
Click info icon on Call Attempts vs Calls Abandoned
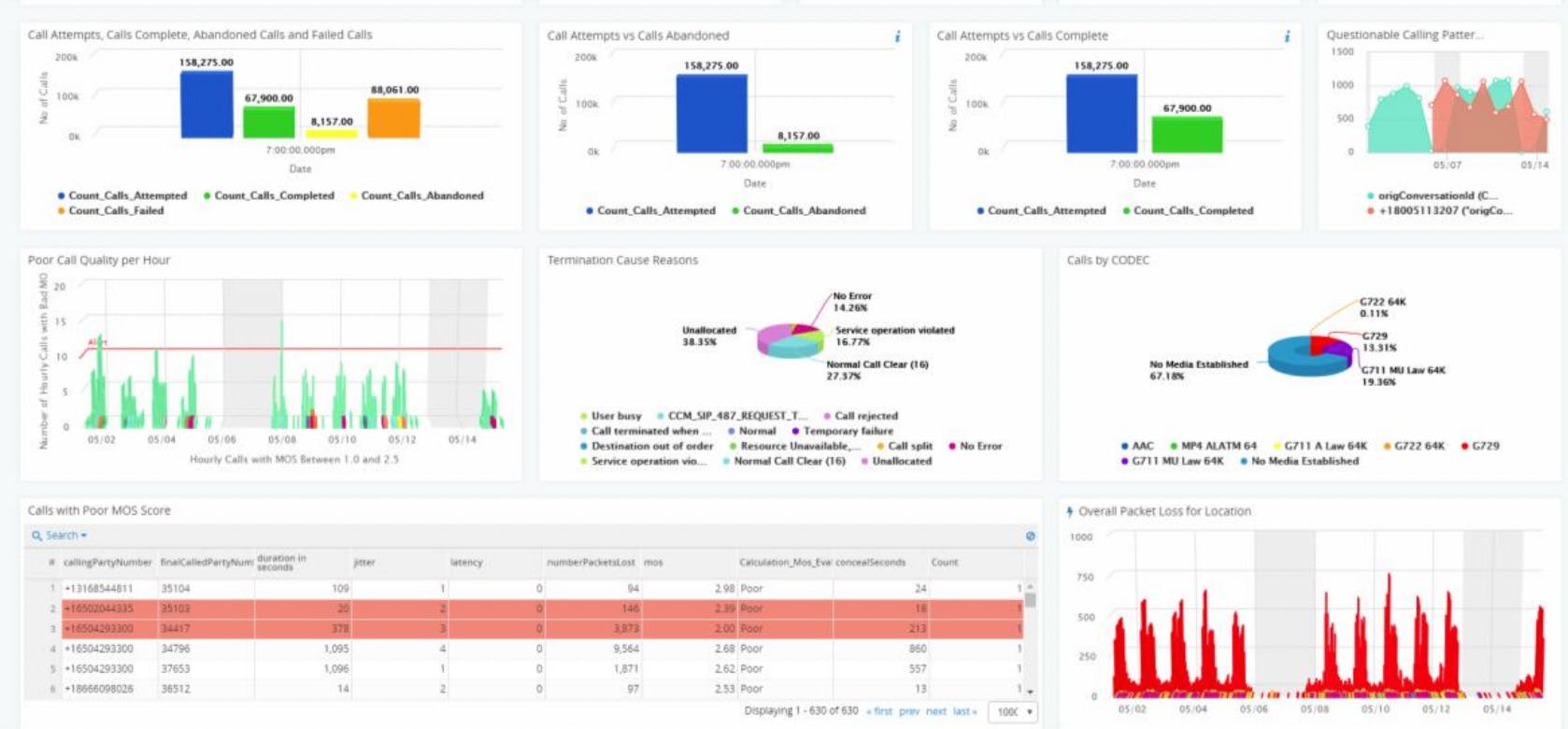pos(897,36)
